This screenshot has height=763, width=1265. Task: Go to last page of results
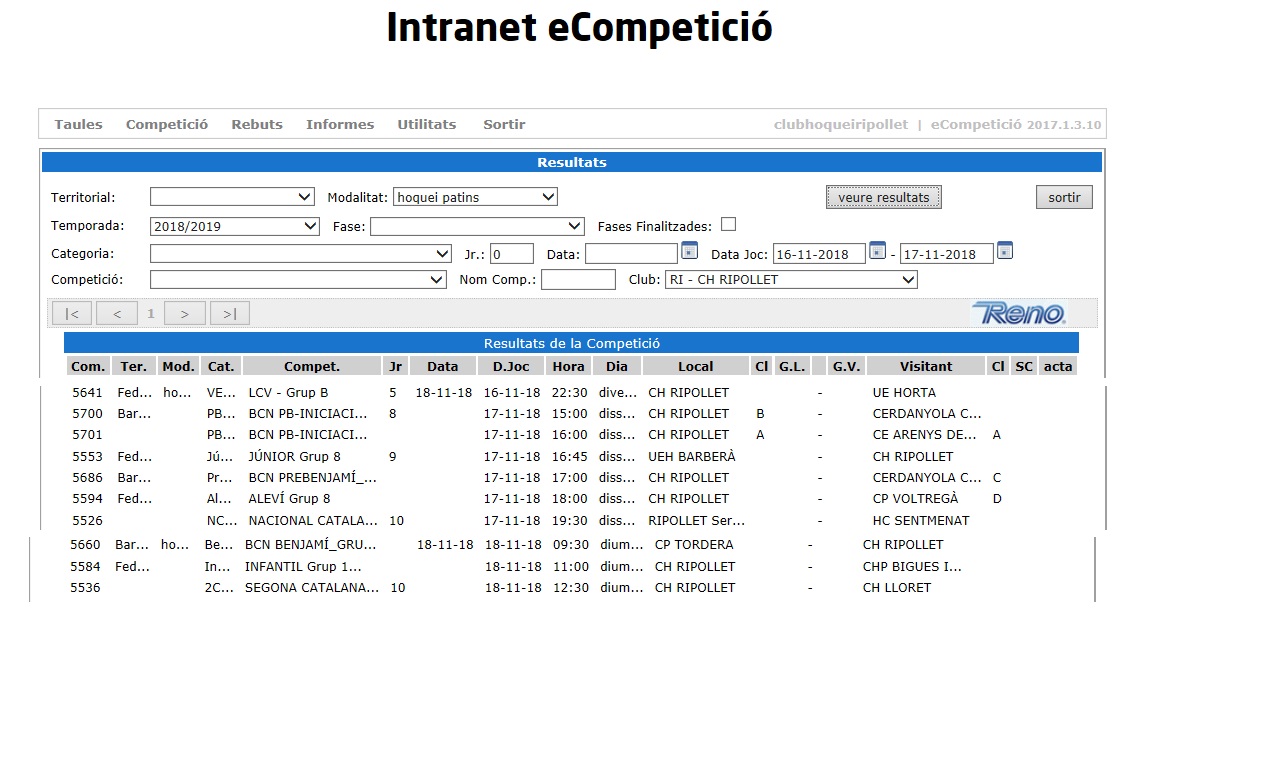pos(230,313)
